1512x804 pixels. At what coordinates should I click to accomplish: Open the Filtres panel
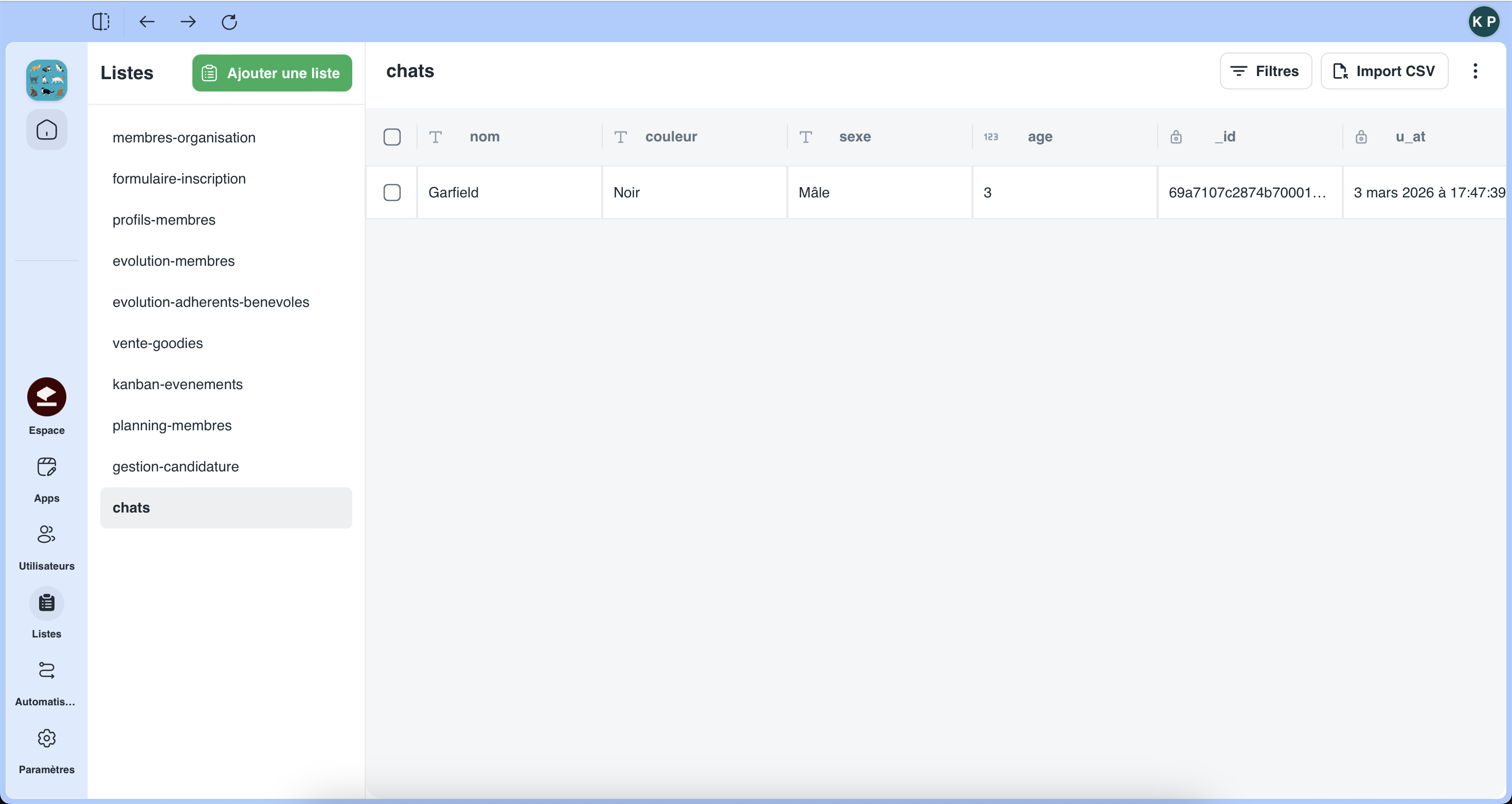[1265, 71]
